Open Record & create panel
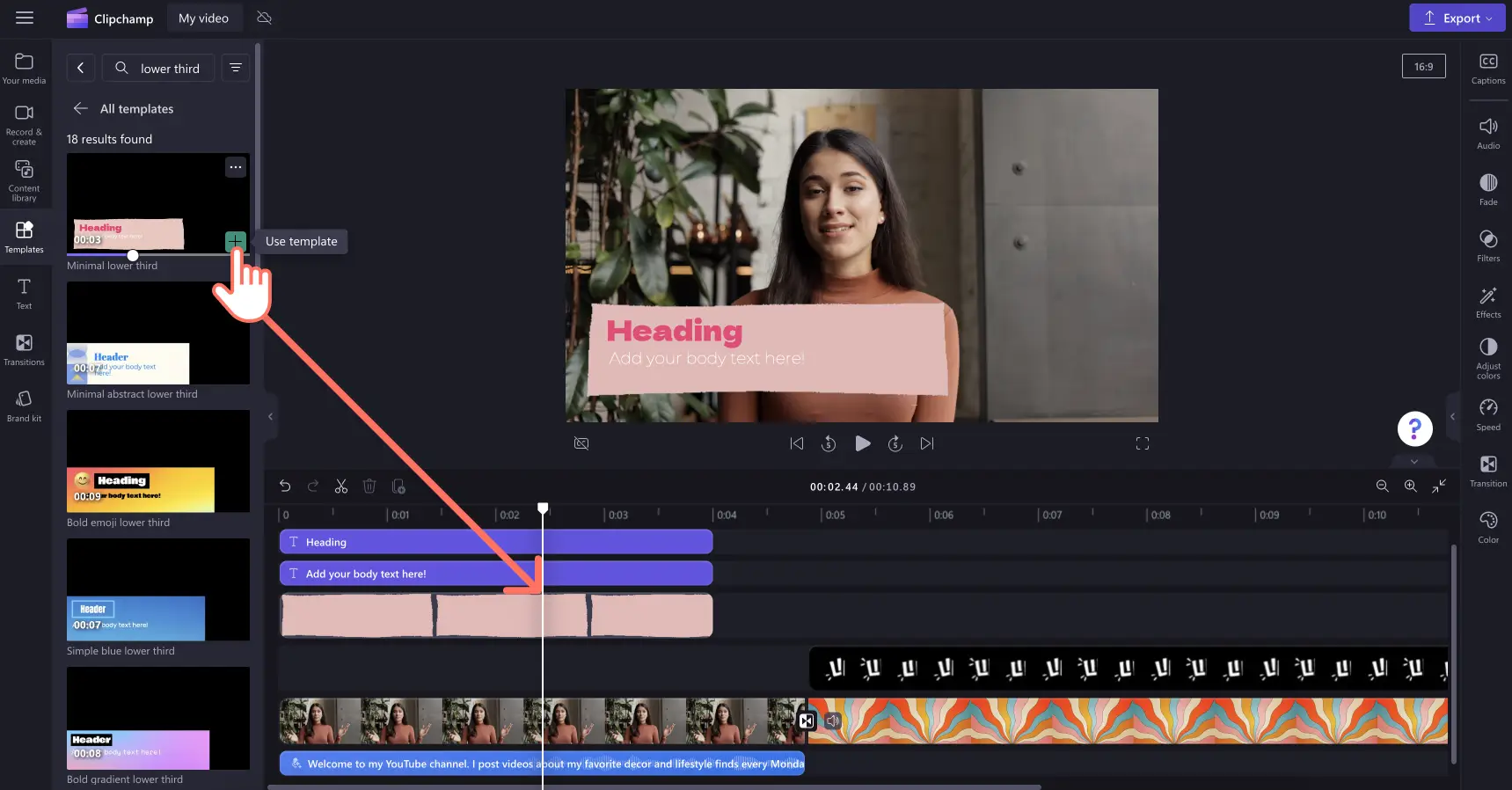This screenshot has width=1512, height=790. tap(24, 124)
